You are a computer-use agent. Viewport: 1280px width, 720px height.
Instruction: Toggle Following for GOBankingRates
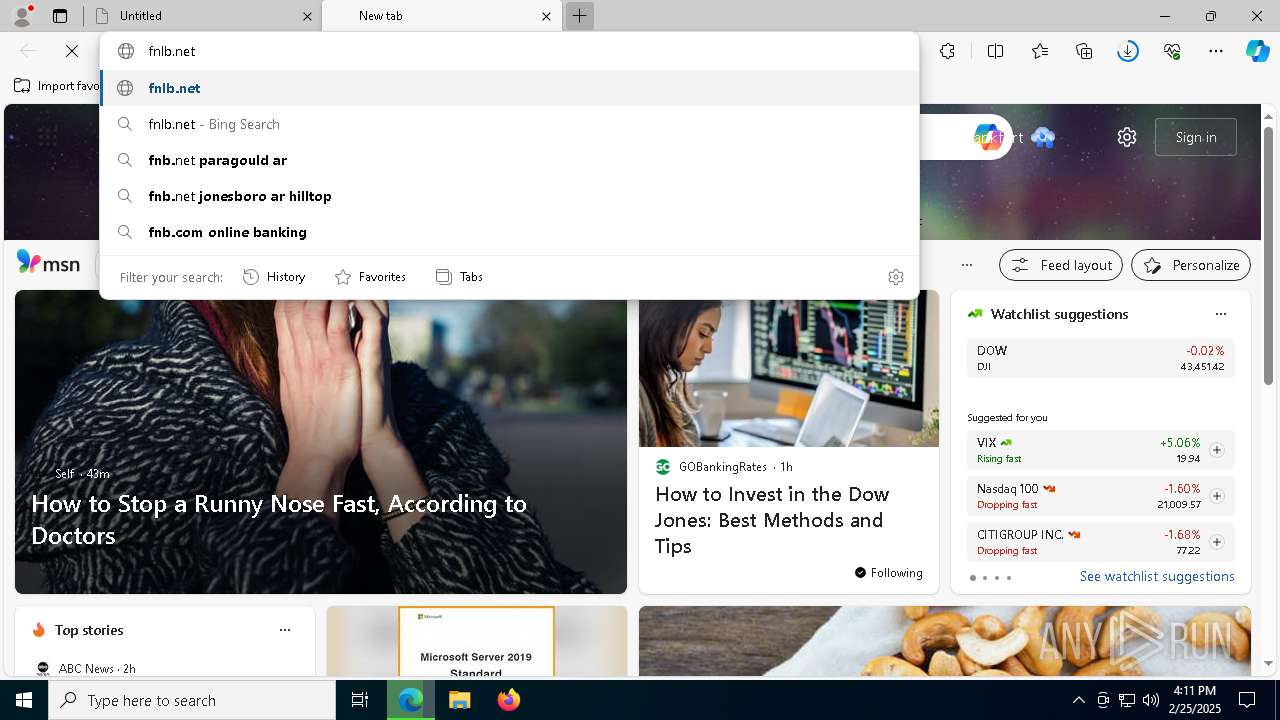click(x=889, y=573)
